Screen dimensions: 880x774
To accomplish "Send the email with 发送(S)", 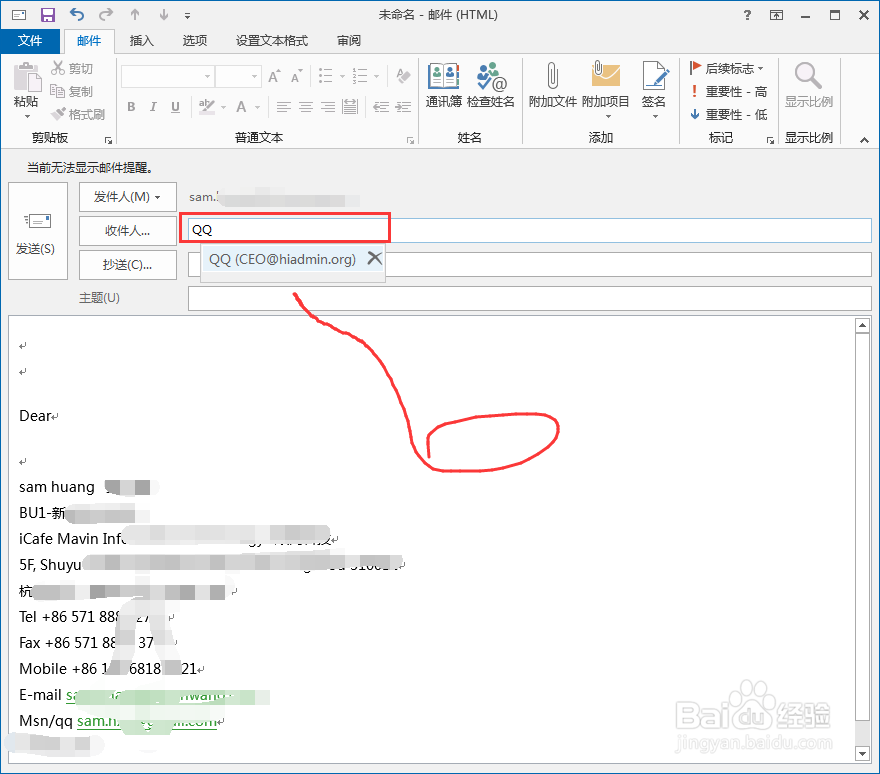I will coord(38,231).
